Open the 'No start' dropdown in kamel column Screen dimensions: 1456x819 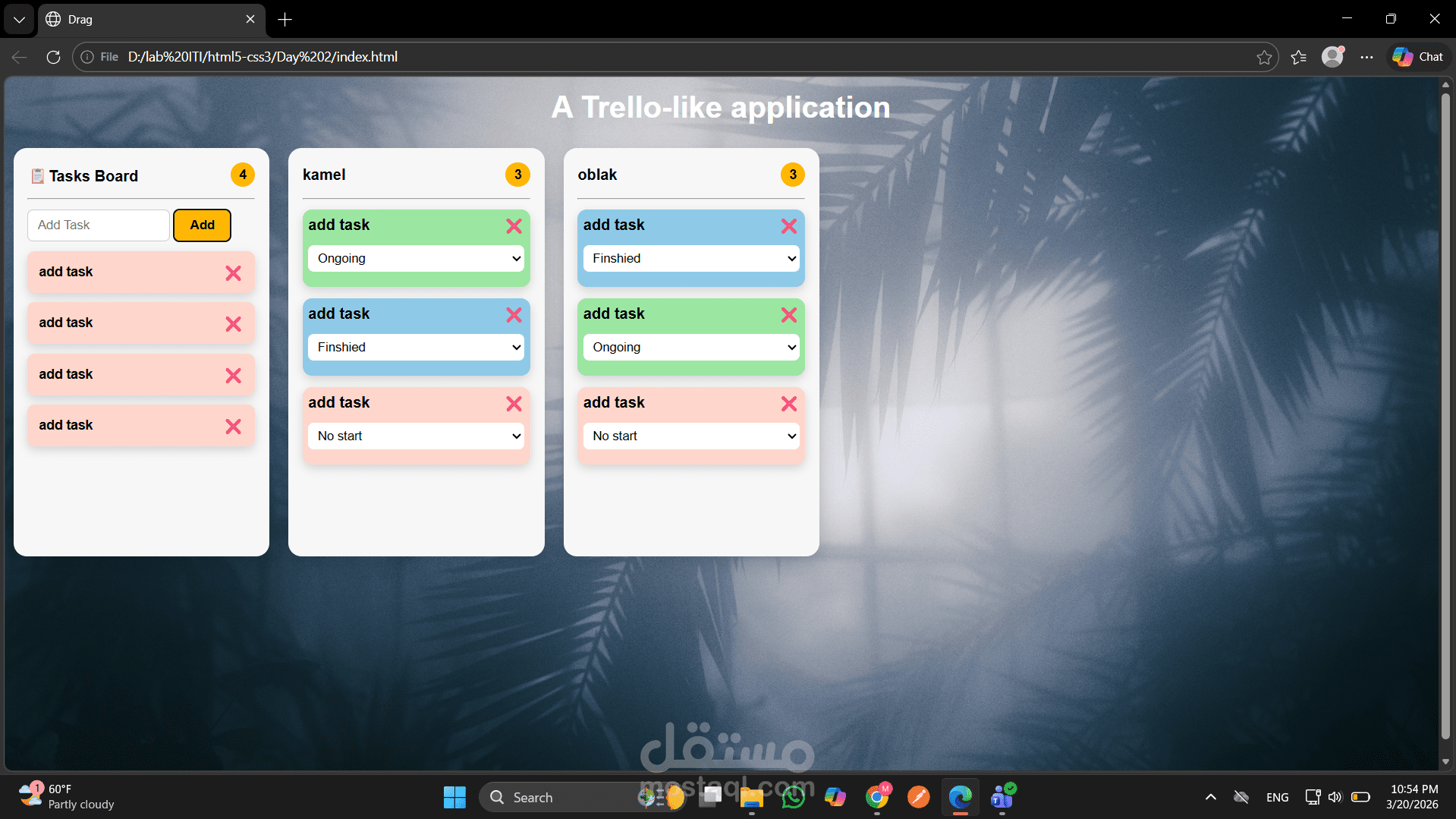416,436
